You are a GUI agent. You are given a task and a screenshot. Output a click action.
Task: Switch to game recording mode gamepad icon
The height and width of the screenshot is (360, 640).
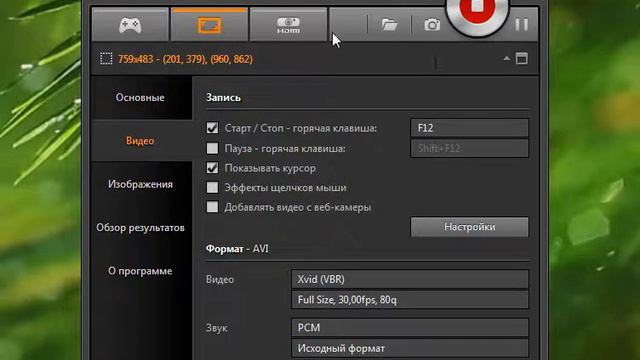pos(130,25)
